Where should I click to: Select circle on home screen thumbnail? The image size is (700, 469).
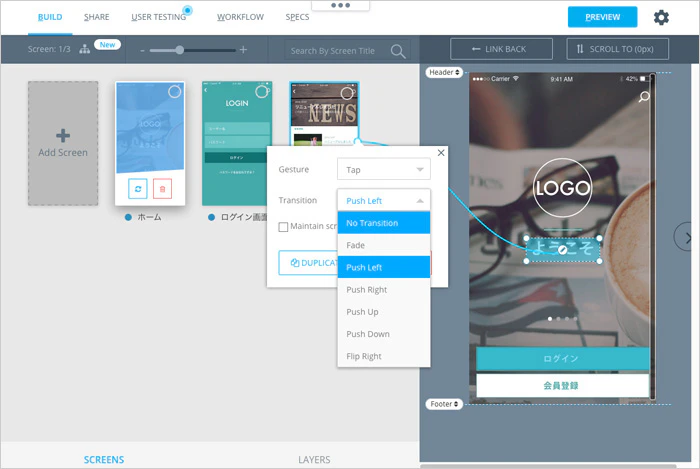tap(175, 91)
